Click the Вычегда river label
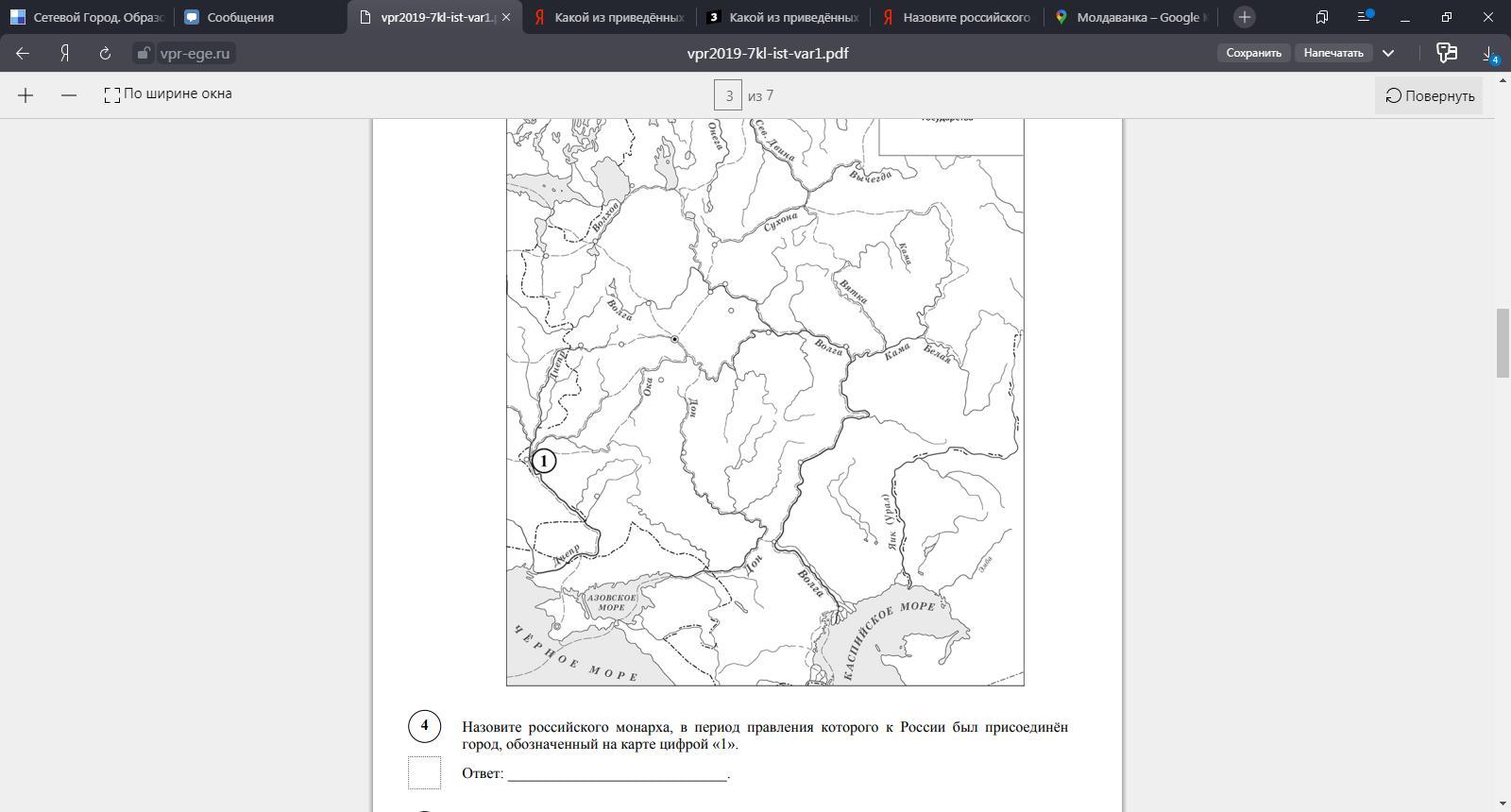The width and height of the screenshot is (1511, 812). [x=871, y=176]
